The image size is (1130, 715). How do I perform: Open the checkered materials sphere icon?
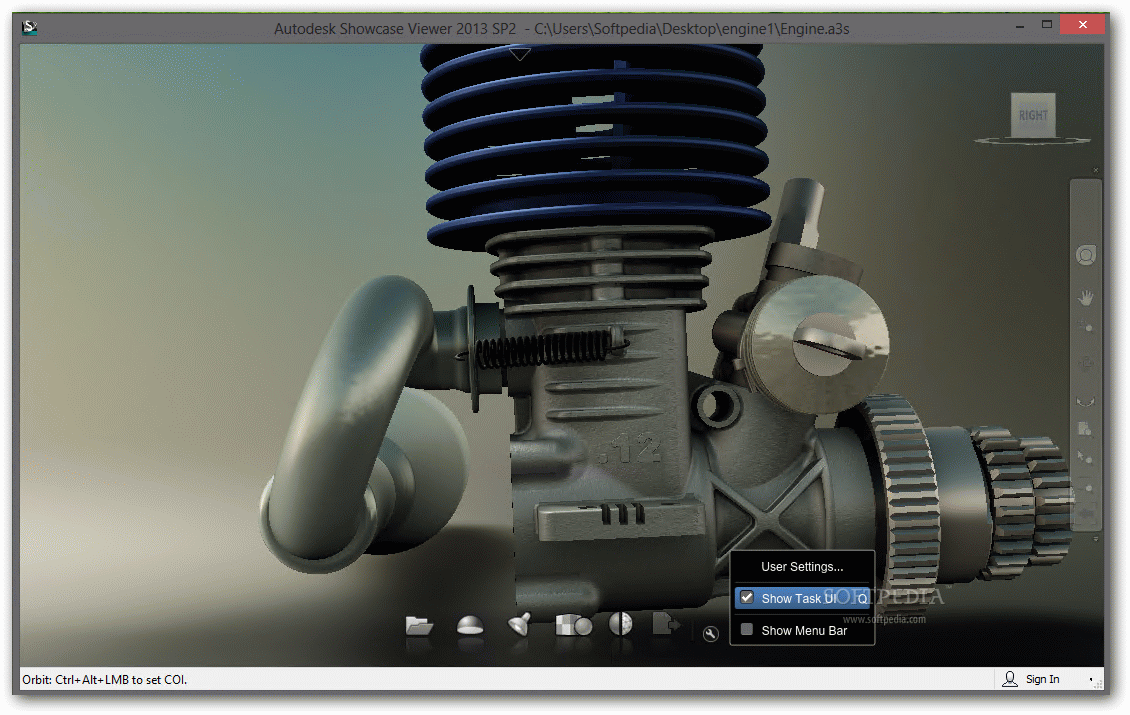574,625
